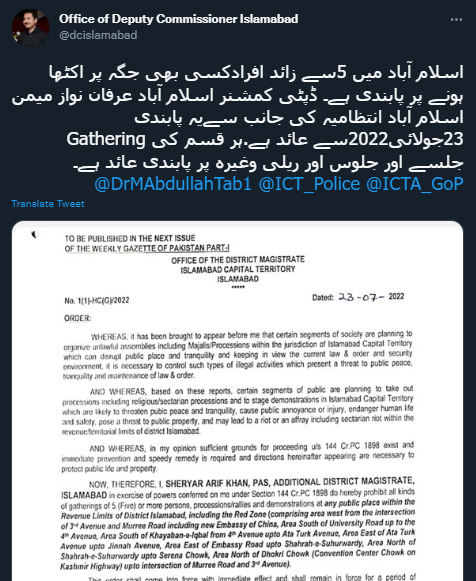Viewport: 476px width, 581px height.
Task: Click the handwritten date 23-07-2022
Action: pyautogui.click(x=371, y=297)
